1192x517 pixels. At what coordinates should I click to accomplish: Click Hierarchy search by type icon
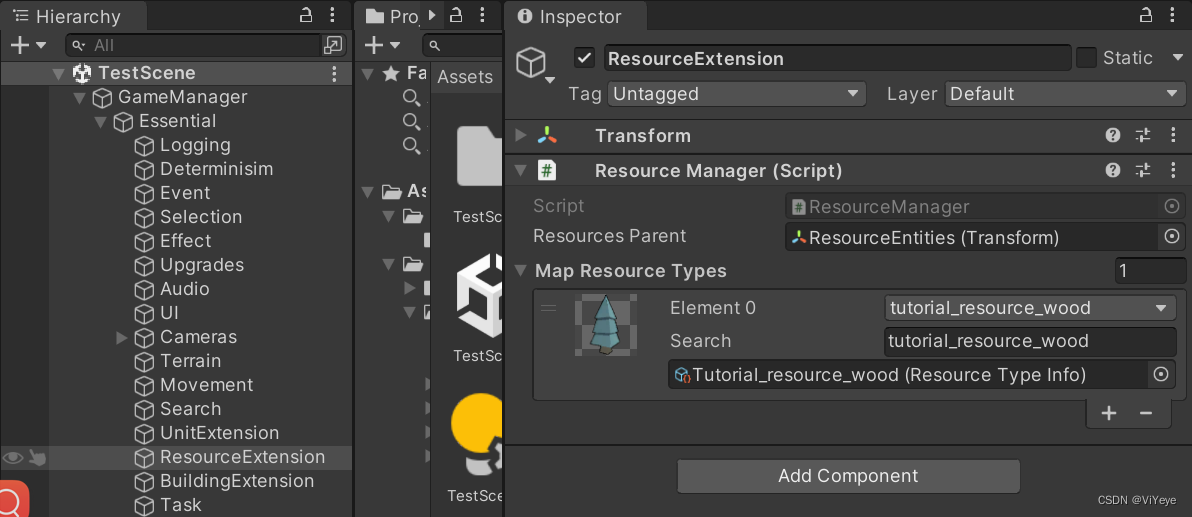coord(332,45)
